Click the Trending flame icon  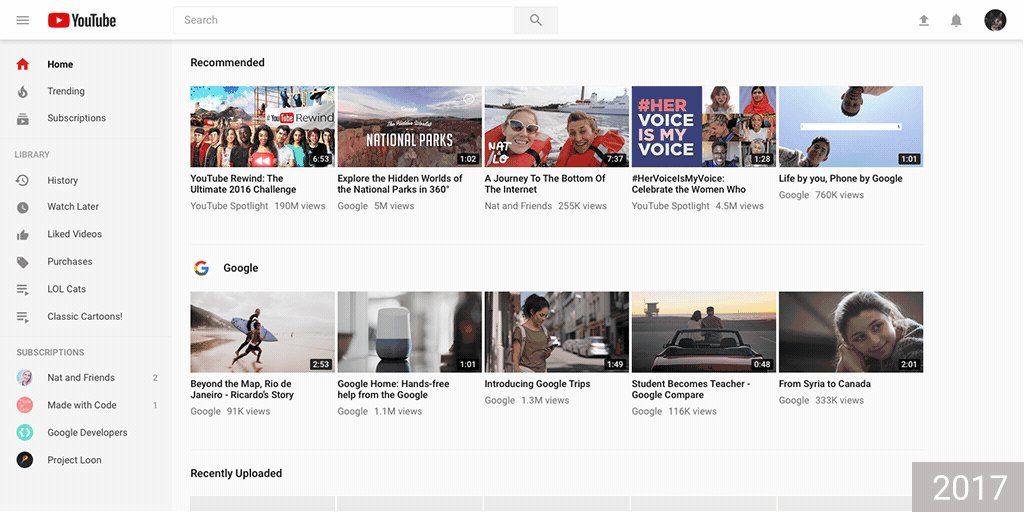(x=23, y=91)
